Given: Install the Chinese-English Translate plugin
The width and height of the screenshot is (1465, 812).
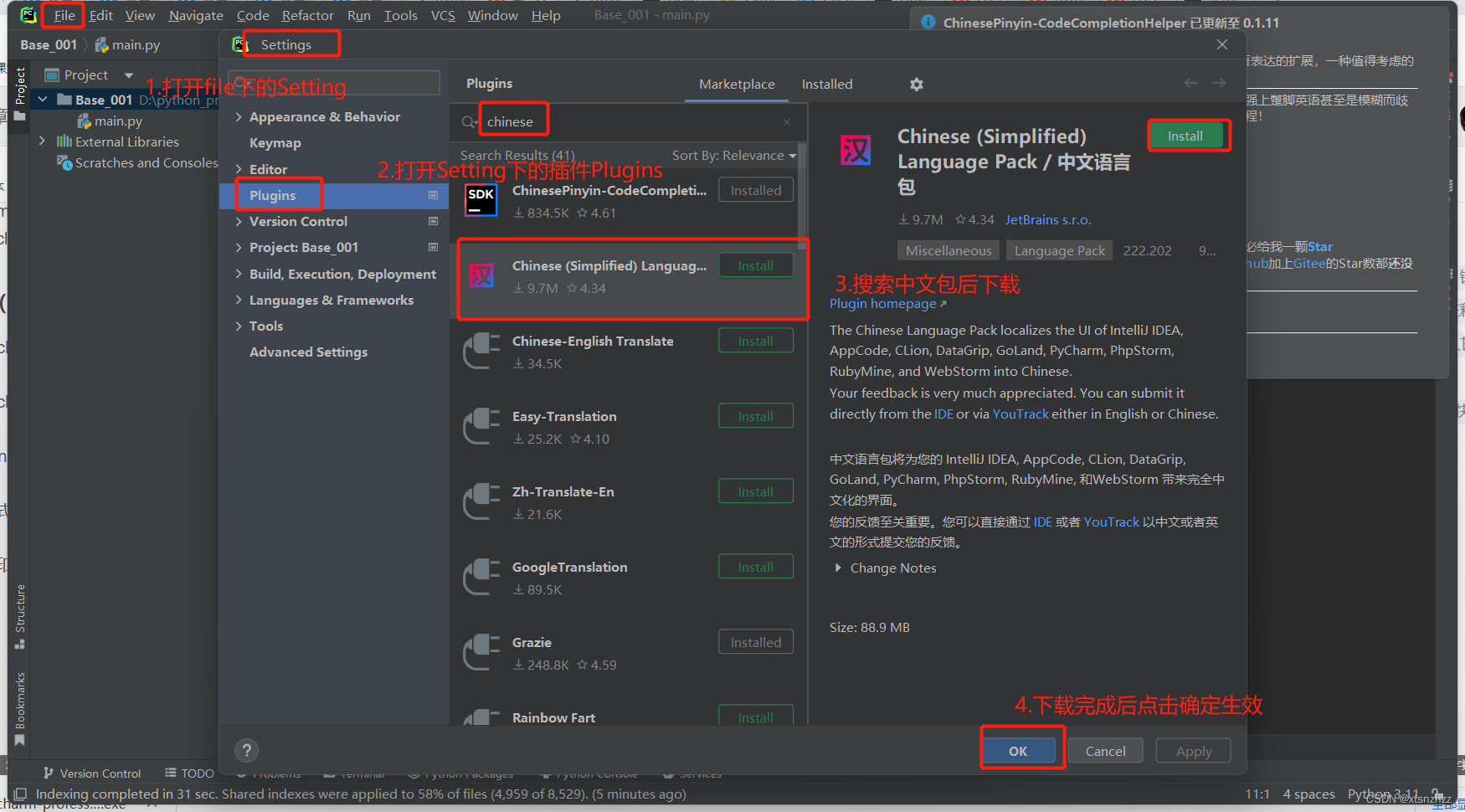Looking at the screenshot, I should pyautogui.click(x=756, y=341).
